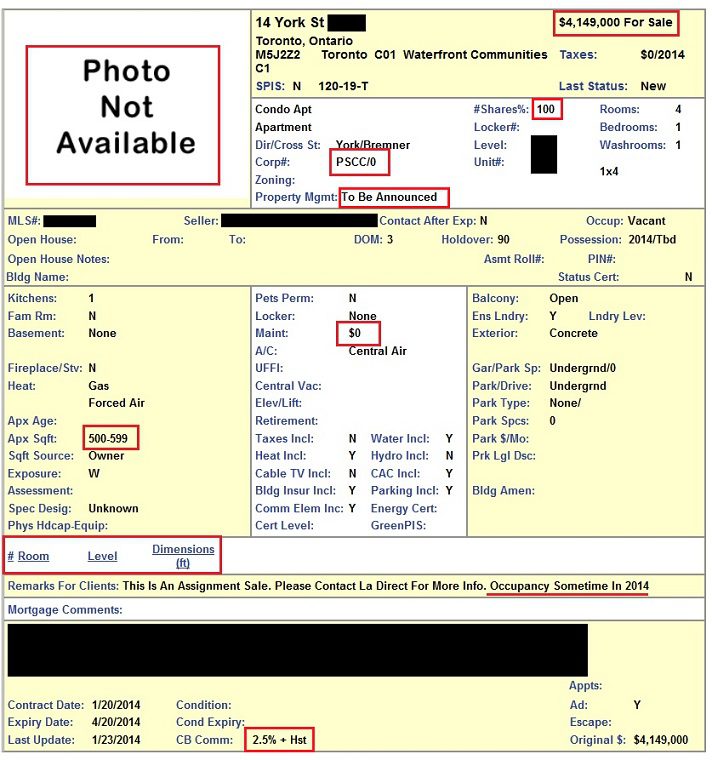712x760 pixels.
Task: Click the Level column header link
Action: coord(102,556)
